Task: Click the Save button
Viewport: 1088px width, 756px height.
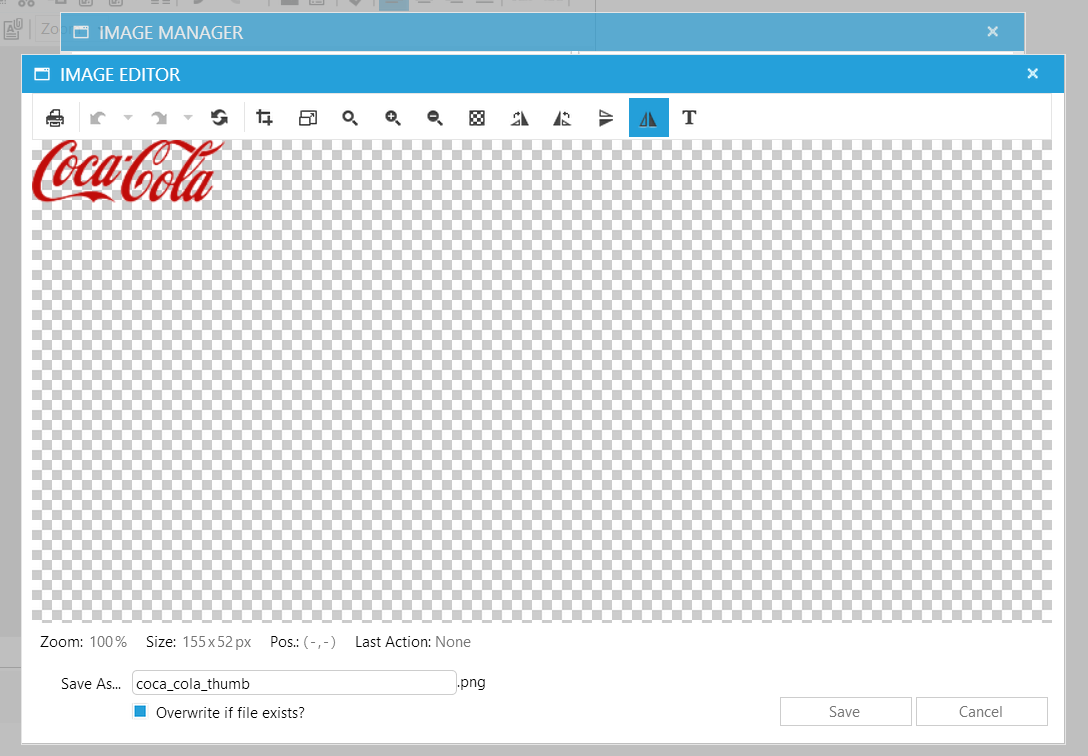Action: coord(845,712)
